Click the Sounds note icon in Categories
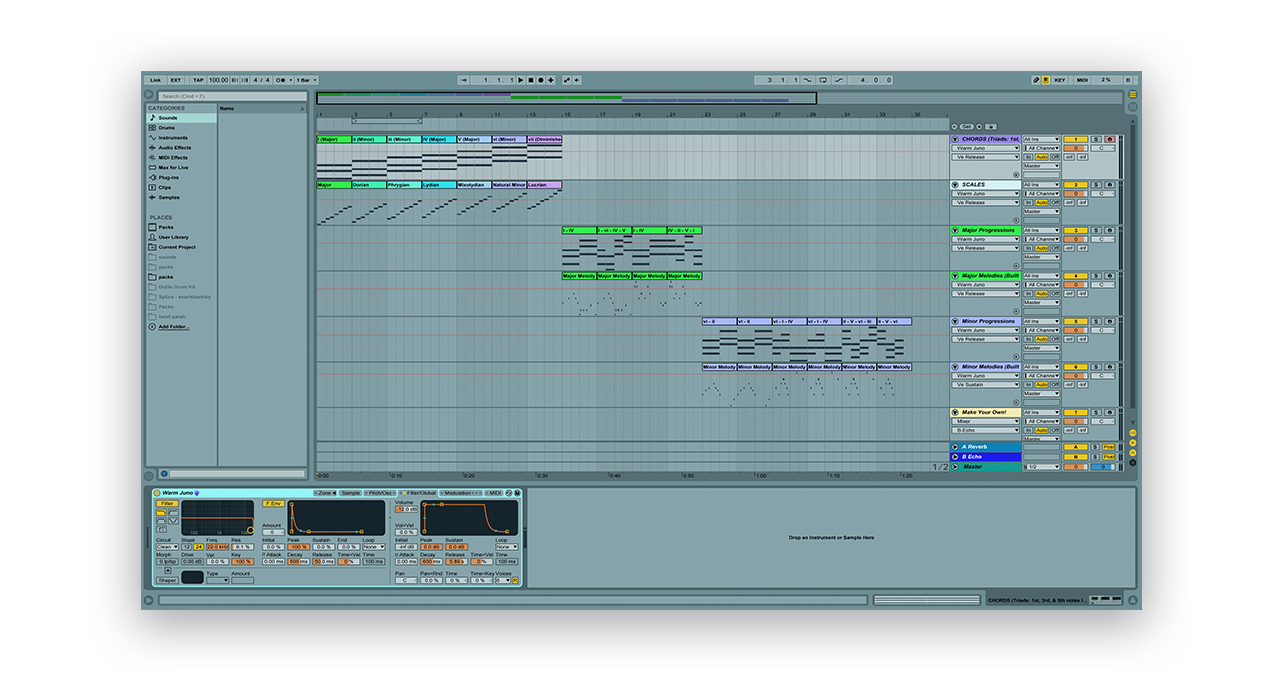1280x693 pixels. (152, 118)
